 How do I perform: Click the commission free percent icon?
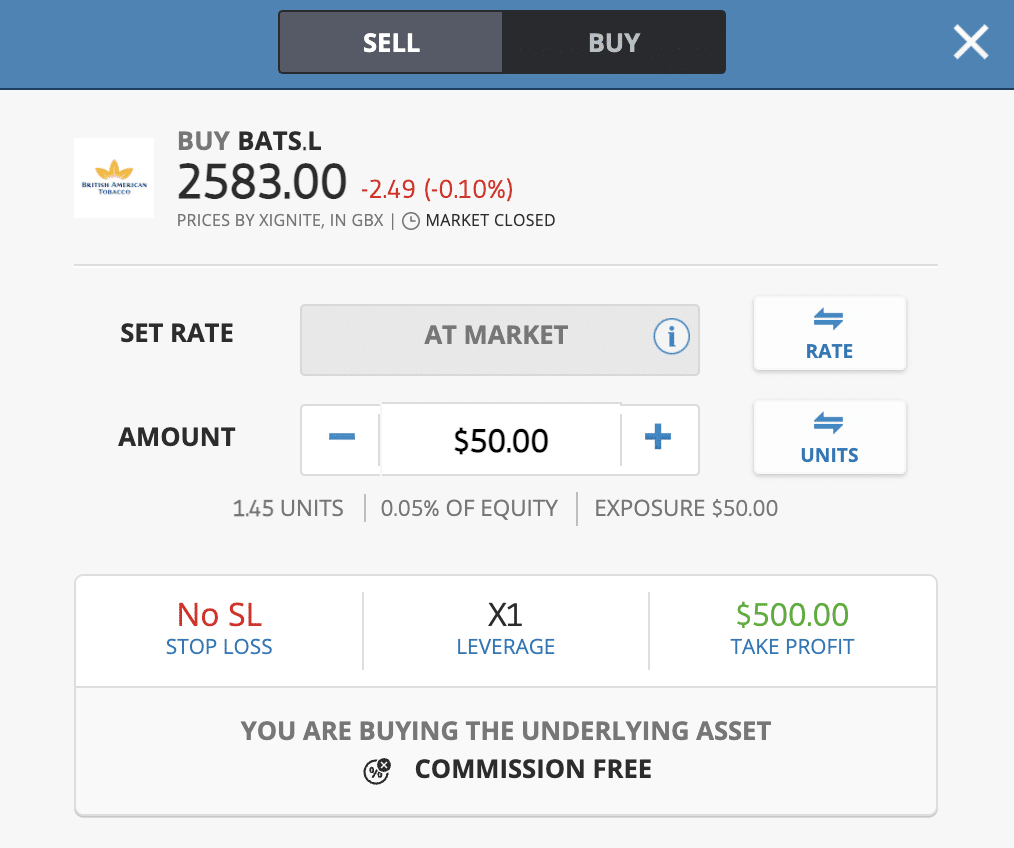tap(377, 770)
